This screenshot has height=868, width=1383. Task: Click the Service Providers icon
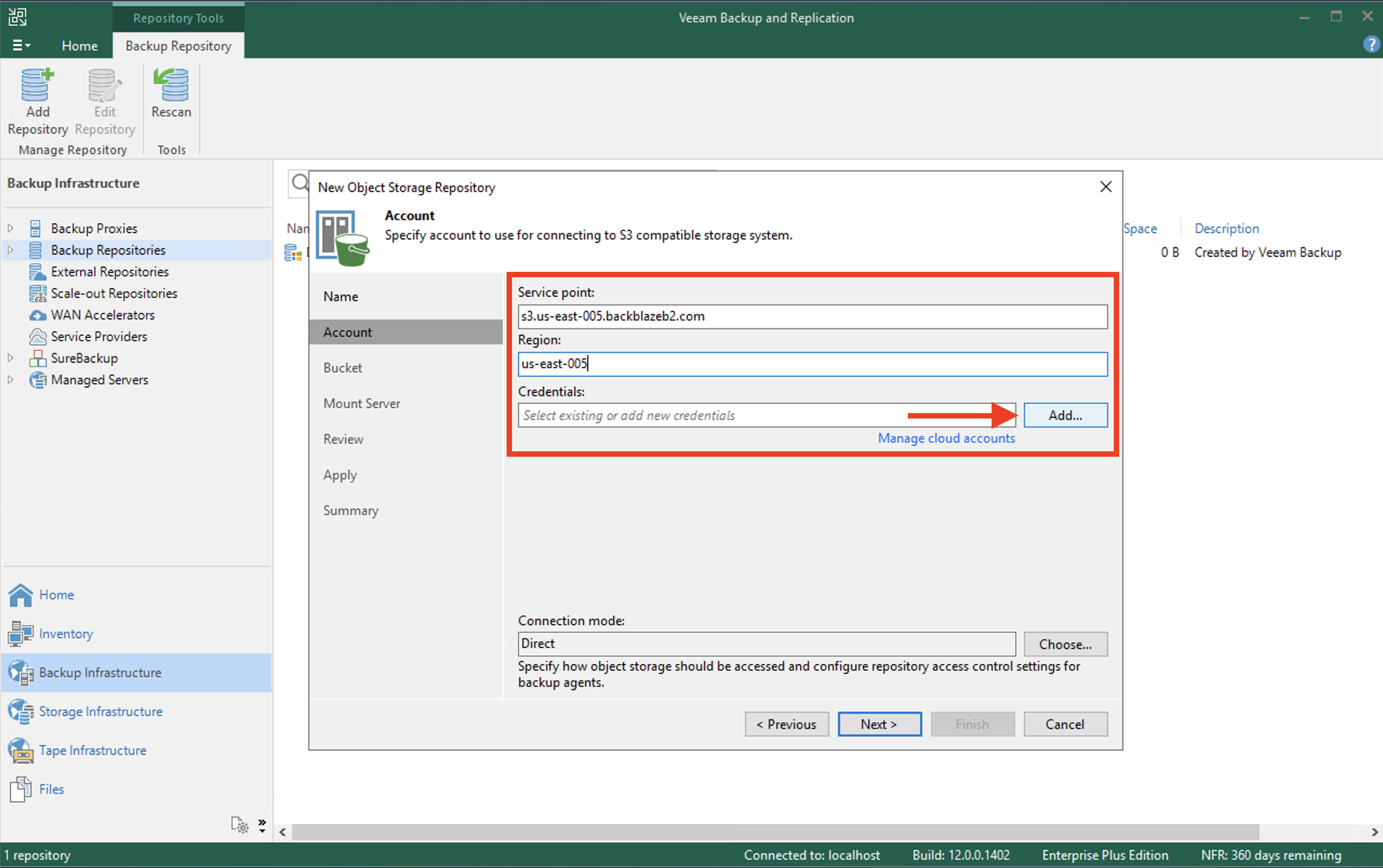pyautogui.click(x=37, y=336)
